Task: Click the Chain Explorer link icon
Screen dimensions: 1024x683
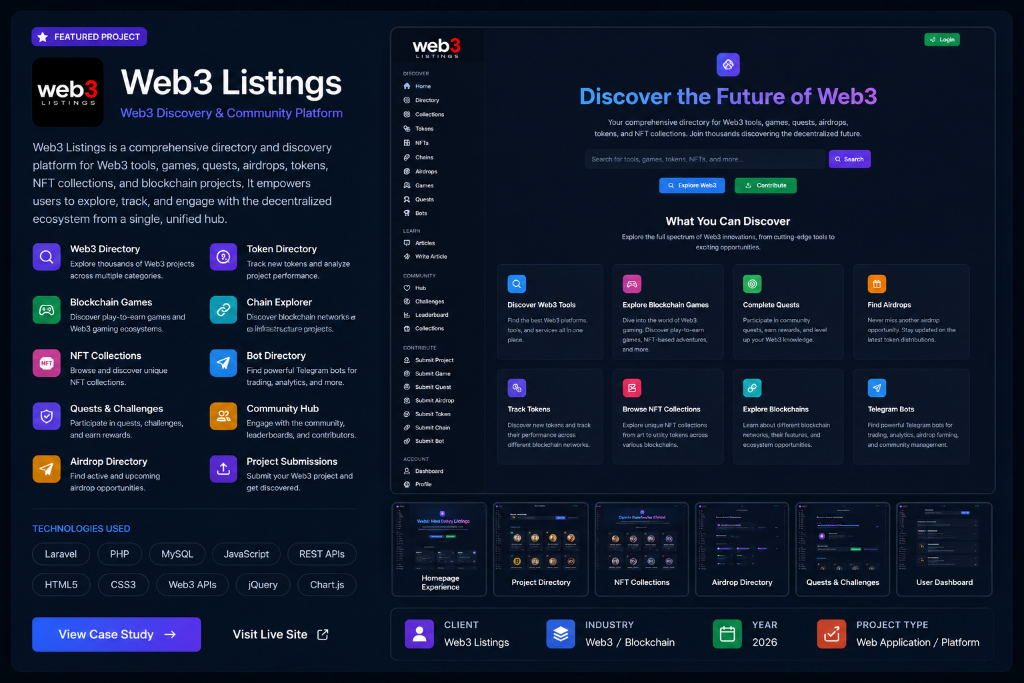Action: (x=223, y=310)
